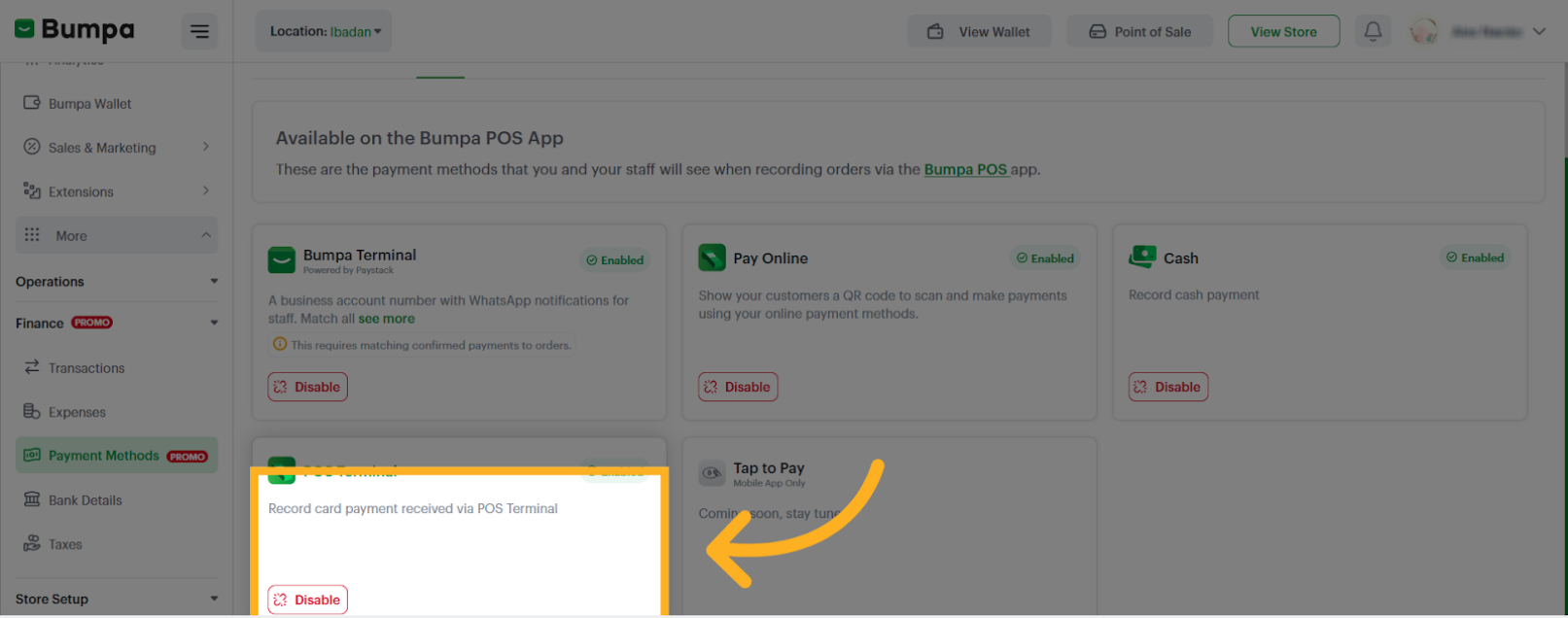Click the Payment Methods cash icon

click(32, 455)
